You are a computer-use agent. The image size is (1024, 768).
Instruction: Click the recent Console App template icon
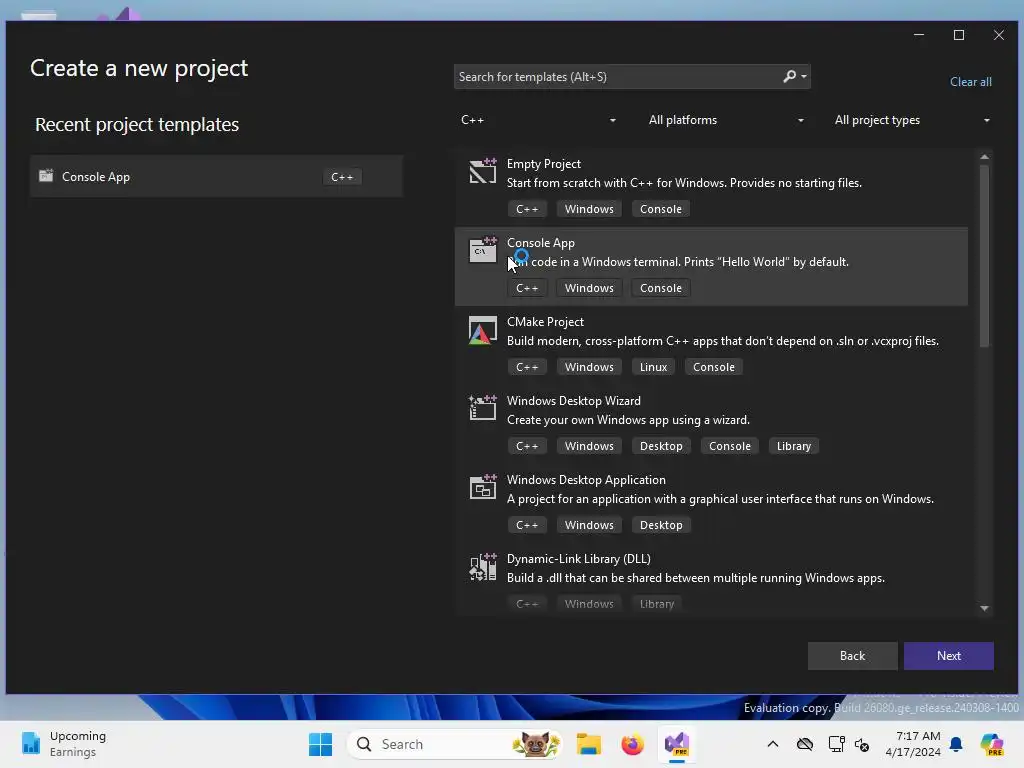[x=46, y=176]
